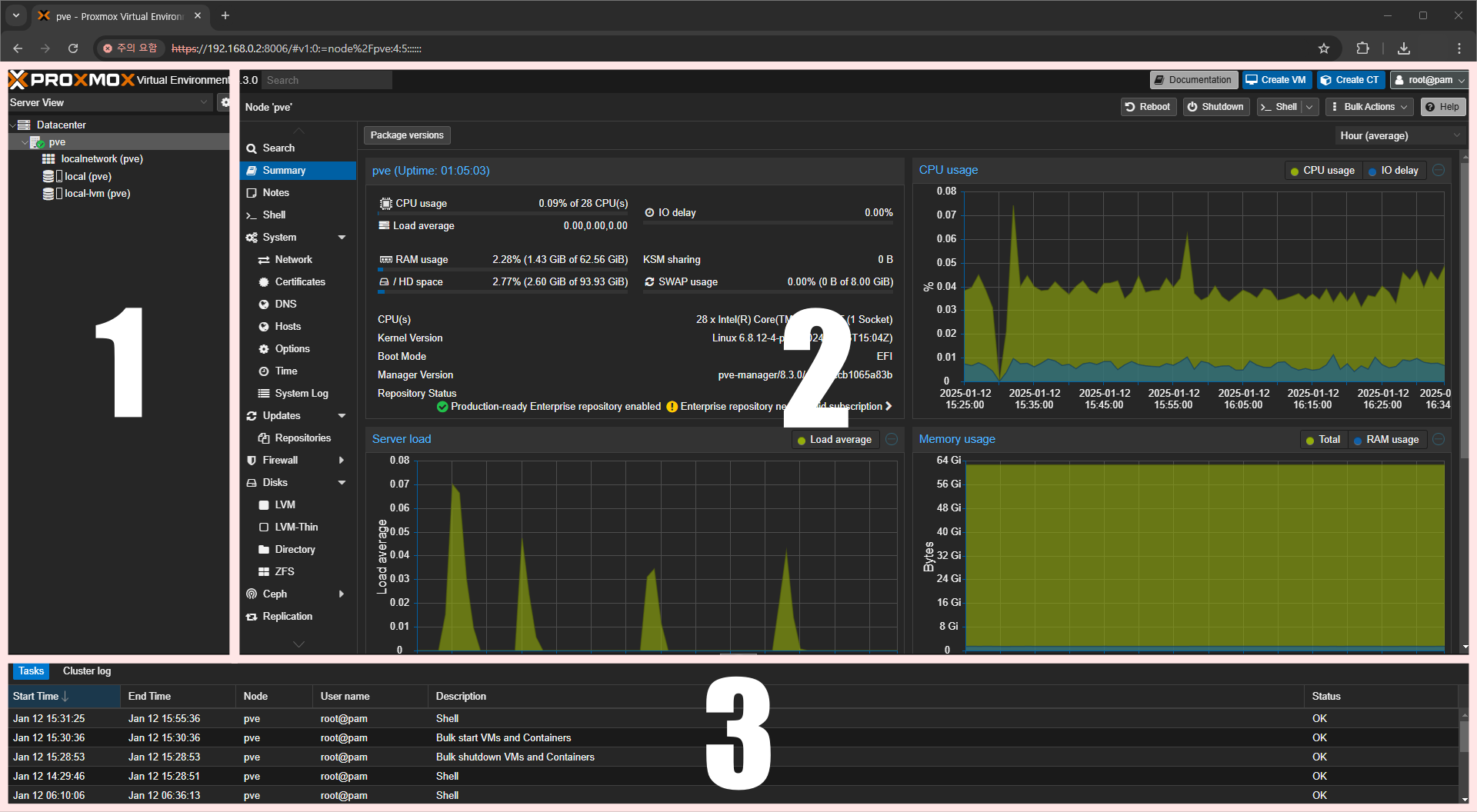Screen dimensions: 1477x812
Task: Toggle RAM usage legend in Memory chart
Action: [x=1387, y=440]
